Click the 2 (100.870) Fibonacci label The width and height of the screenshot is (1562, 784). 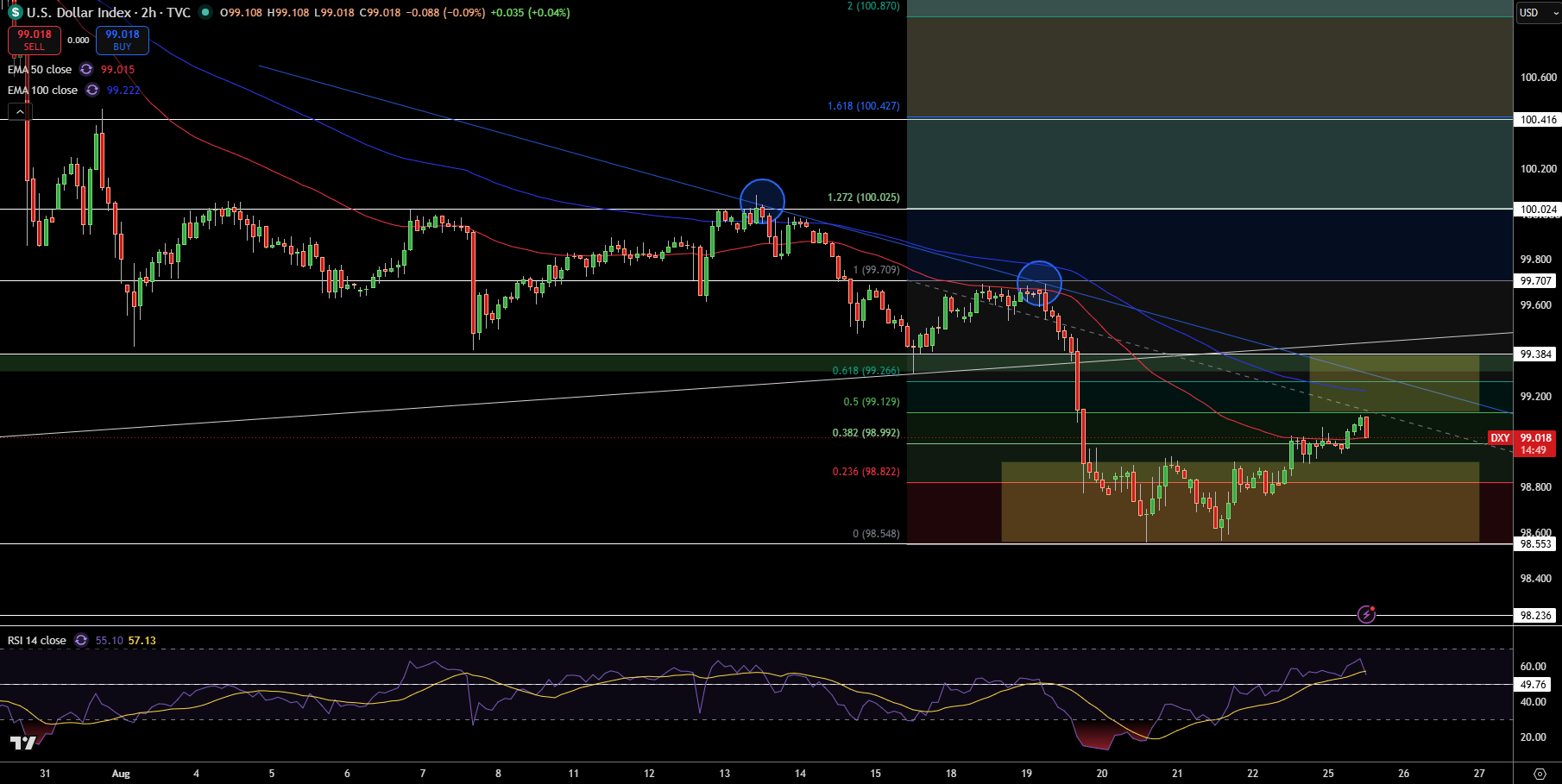[873, 6]
